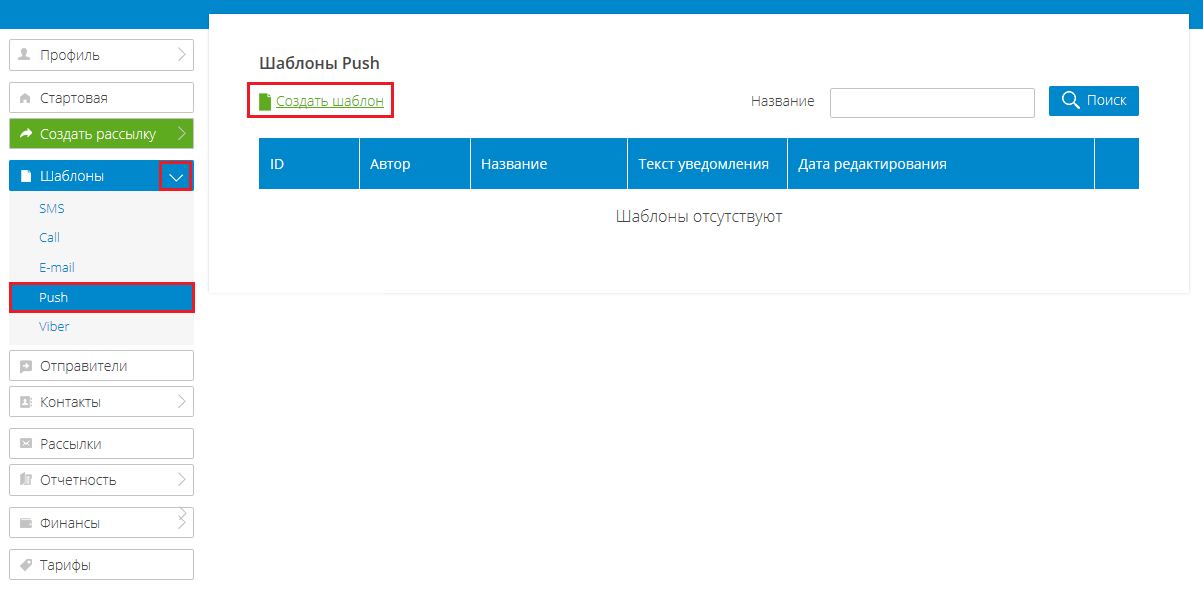Click the Создать шаблон link
Image resolution: width=1203 pixels, height=600 pixels.
point(329,101)
